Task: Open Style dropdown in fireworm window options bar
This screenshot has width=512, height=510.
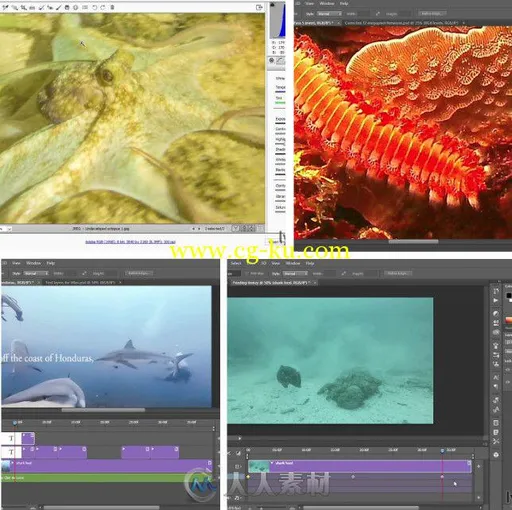Action: tap(329, 14)
